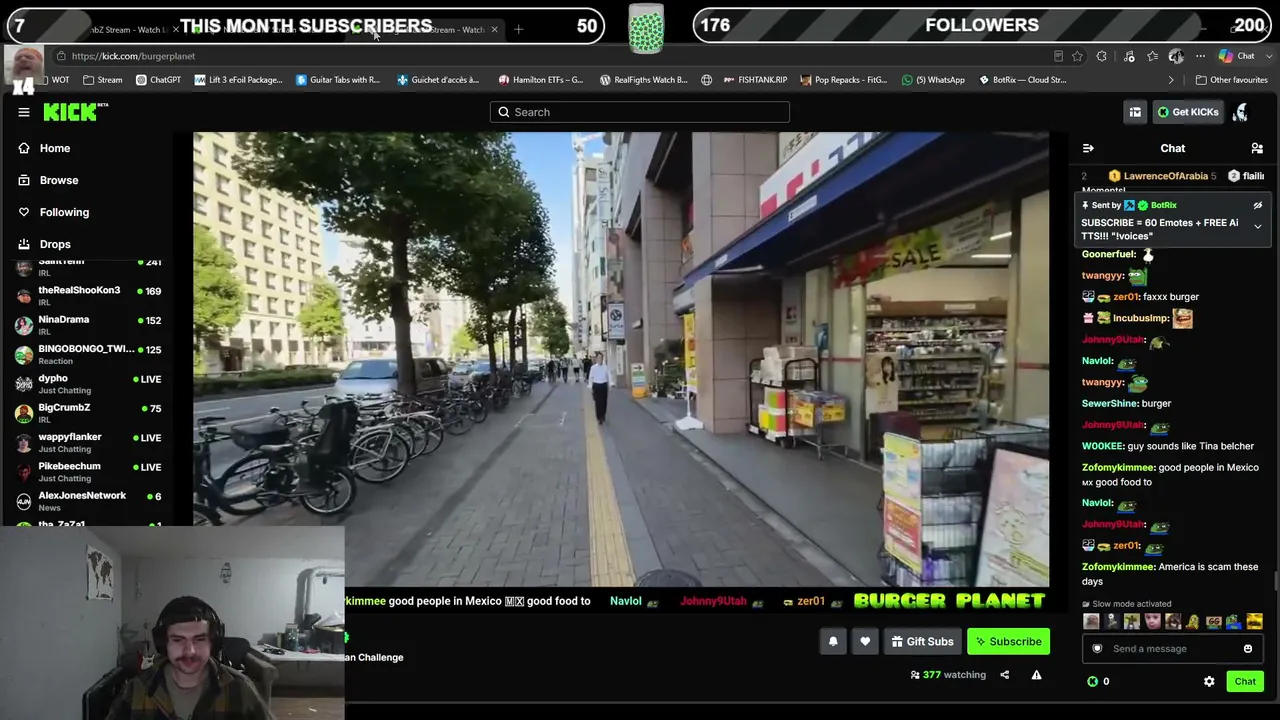Open the Guitar Tabs bookmark
The image size is (1280, 720).
(338, 80)
